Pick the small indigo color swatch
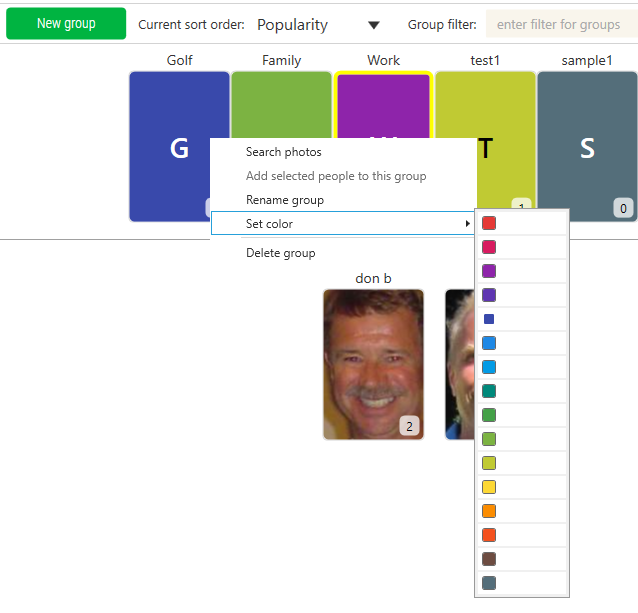 tap(489, 319)
